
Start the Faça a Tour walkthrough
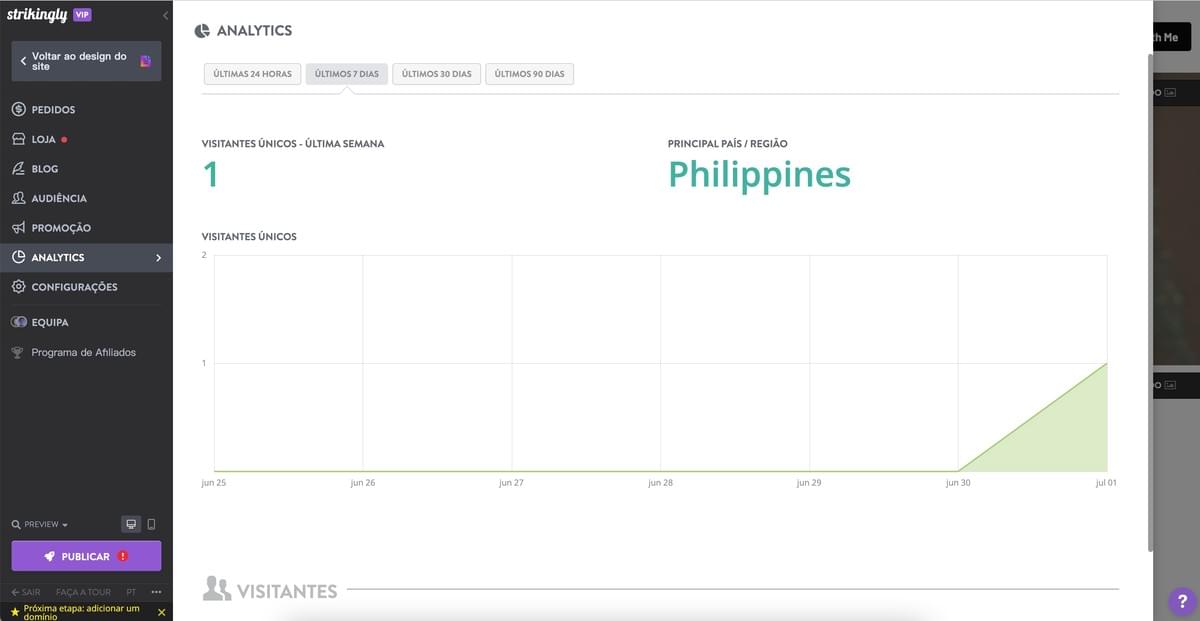[83, 592]
